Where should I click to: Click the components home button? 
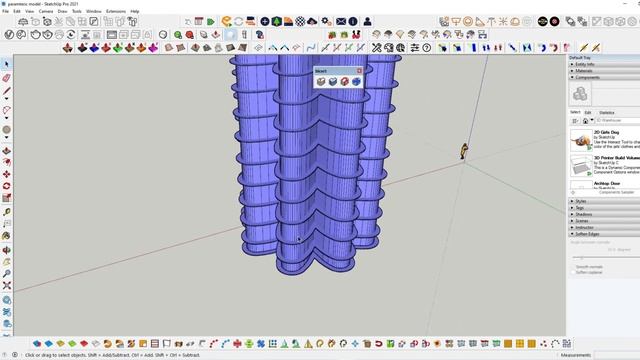[x=585, y=121]
